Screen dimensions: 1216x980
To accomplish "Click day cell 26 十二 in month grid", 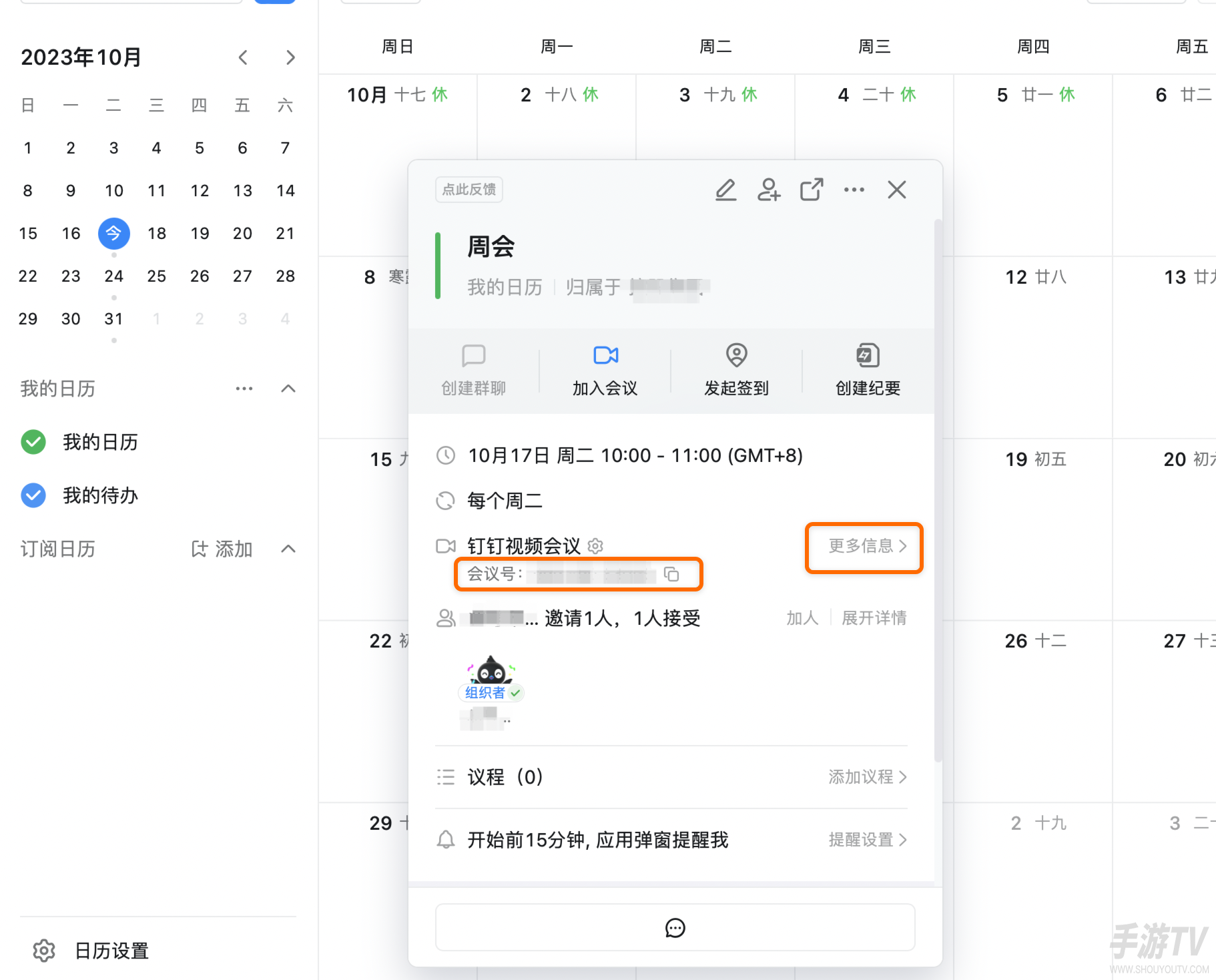I will tap(1033, 712).
